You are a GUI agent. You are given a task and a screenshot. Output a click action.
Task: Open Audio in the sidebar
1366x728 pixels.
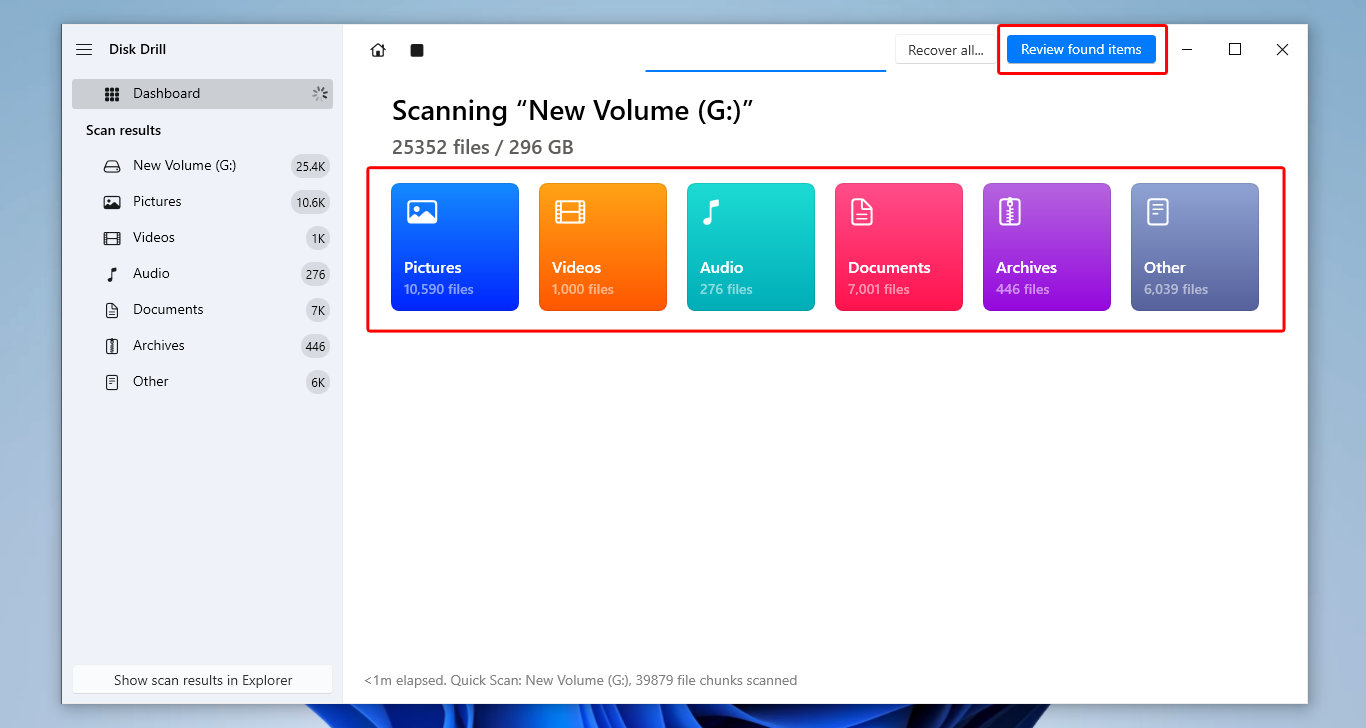(202, 274)
